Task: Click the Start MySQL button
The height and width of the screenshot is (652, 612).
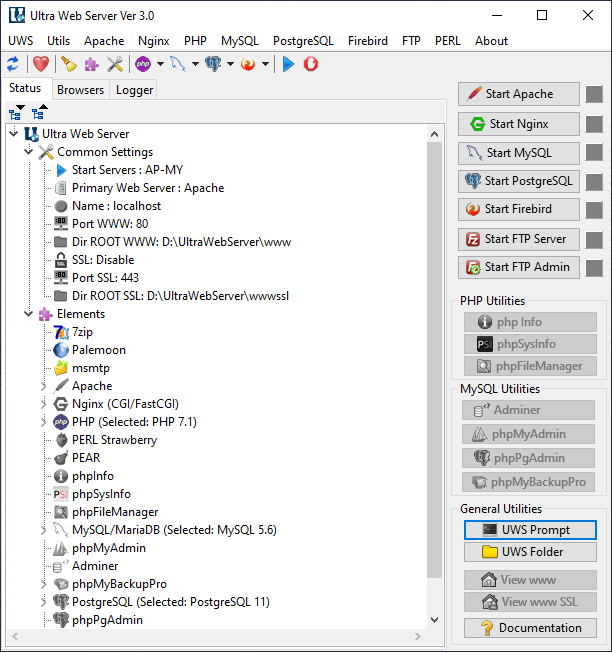Action: click(519, 153)
